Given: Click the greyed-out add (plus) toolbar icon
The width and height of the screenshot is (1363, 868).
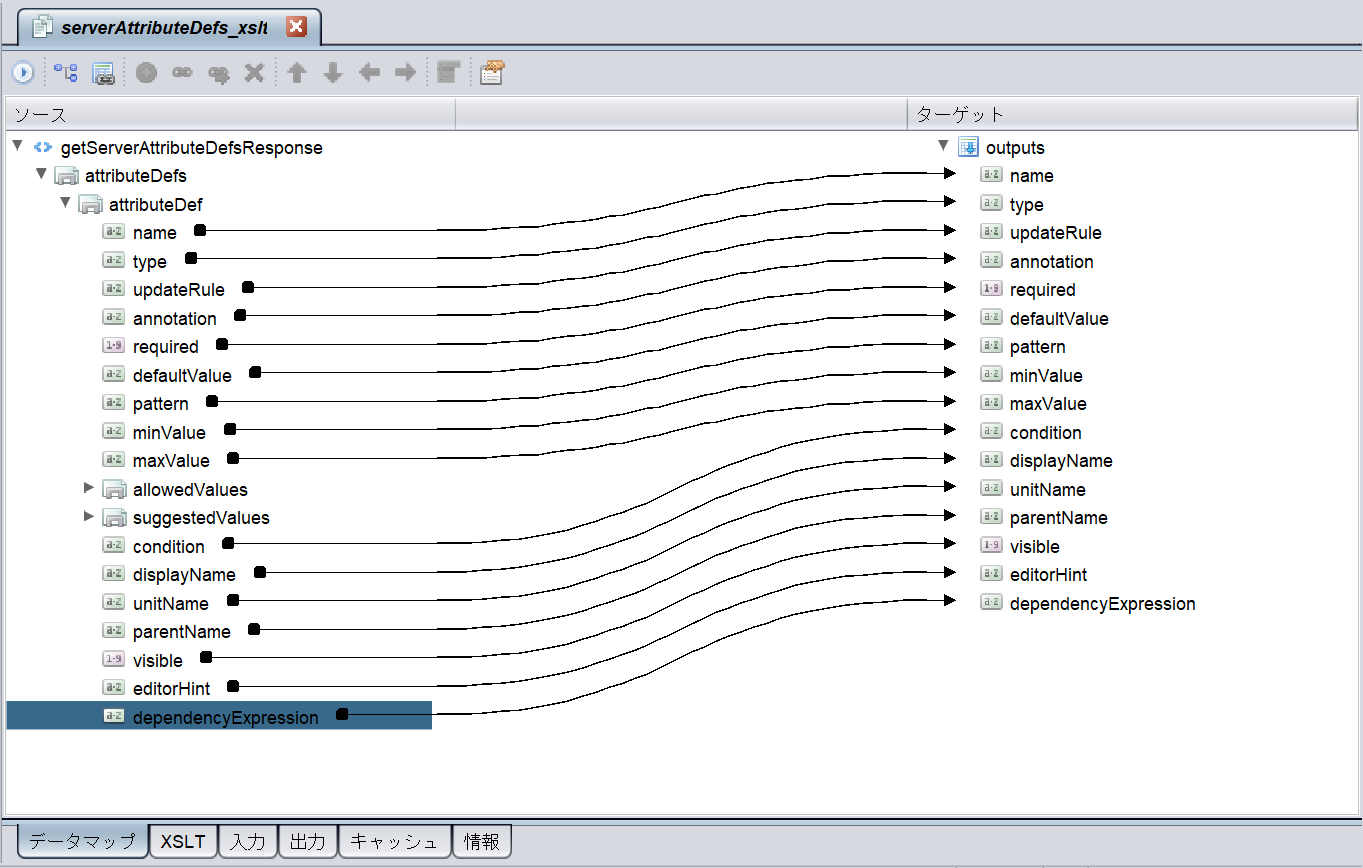Looking at the screenshot, I should tap(146, 72).
